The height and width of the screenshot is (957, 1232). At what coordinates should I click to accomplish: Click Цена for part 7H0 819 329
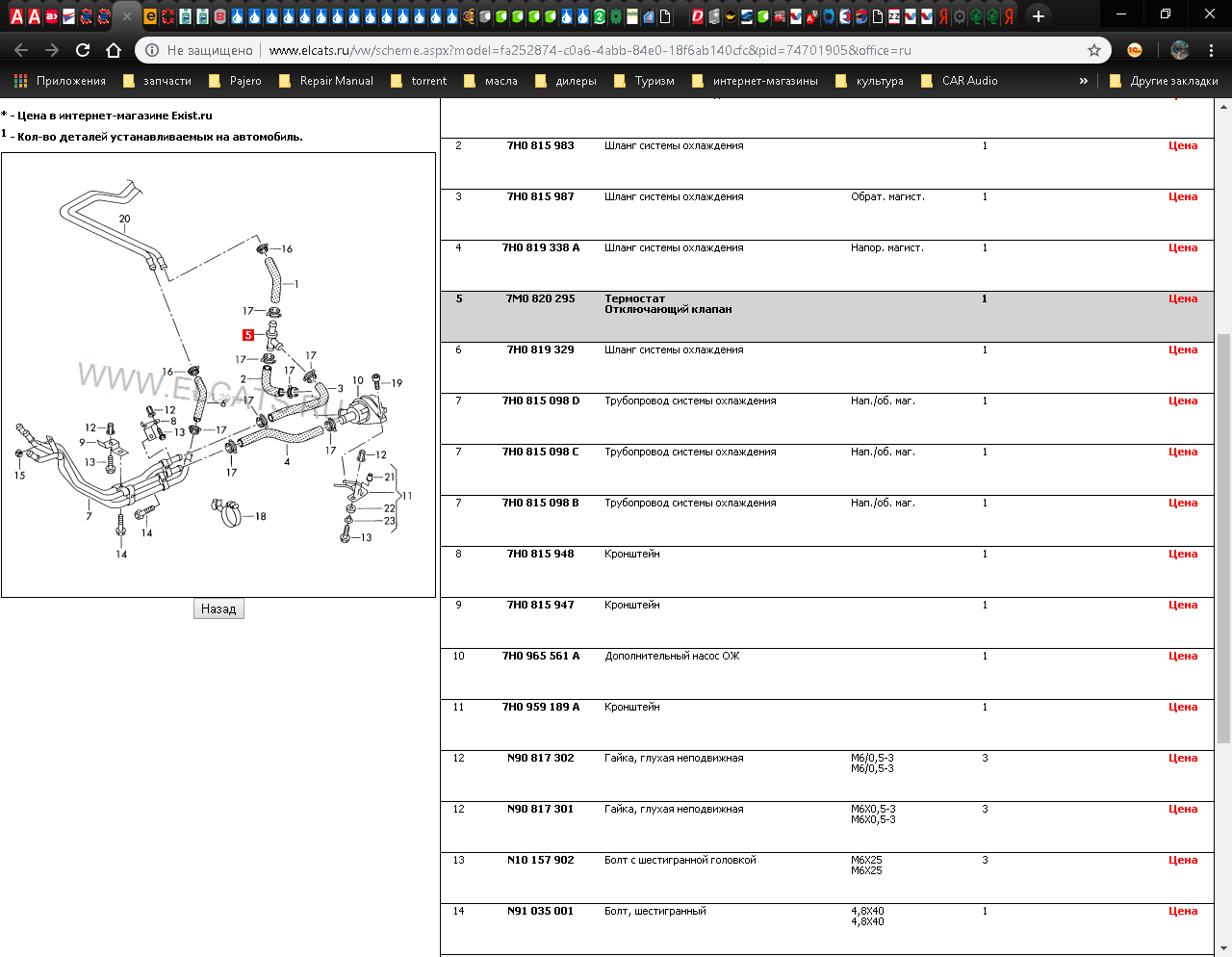click(1183, 349)
